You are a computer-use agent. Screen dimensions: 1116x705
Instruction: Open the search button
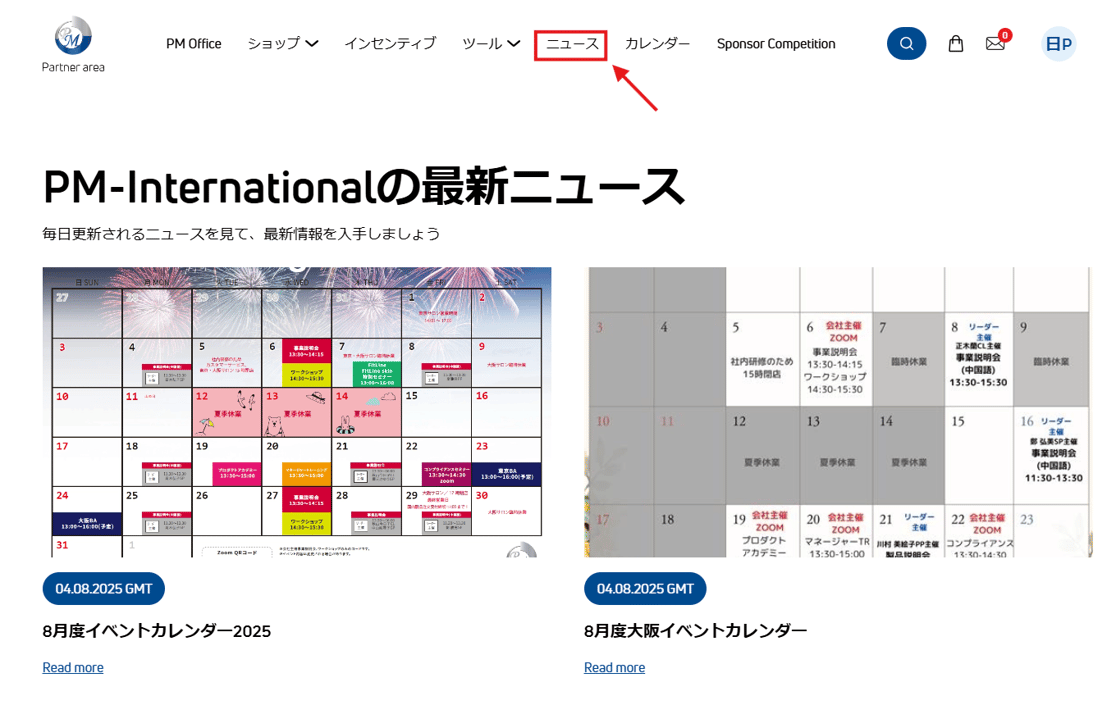coord(906,43)
